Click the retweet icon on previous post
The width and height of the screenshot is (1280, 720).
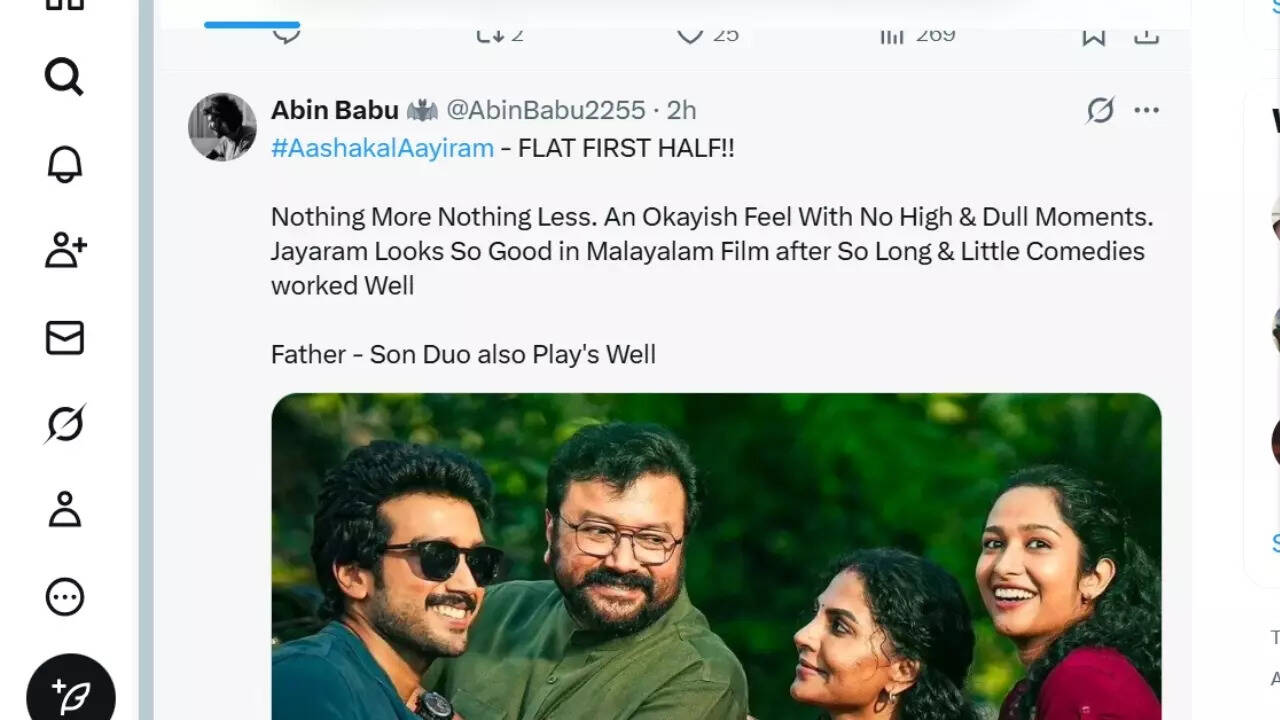pos(490,35)
